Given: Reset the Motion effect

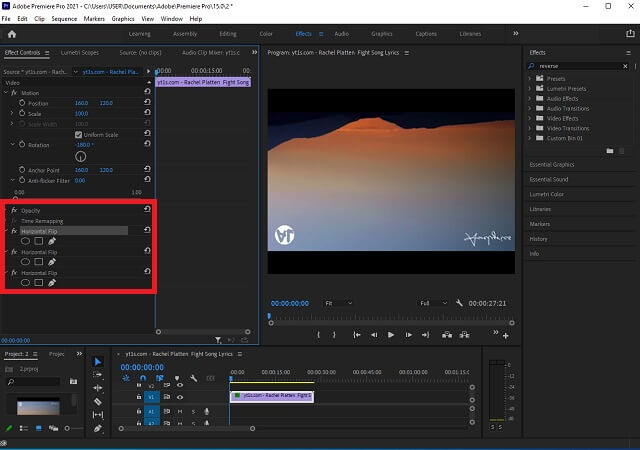Looking at the screenshot, I should click(147, 91).
